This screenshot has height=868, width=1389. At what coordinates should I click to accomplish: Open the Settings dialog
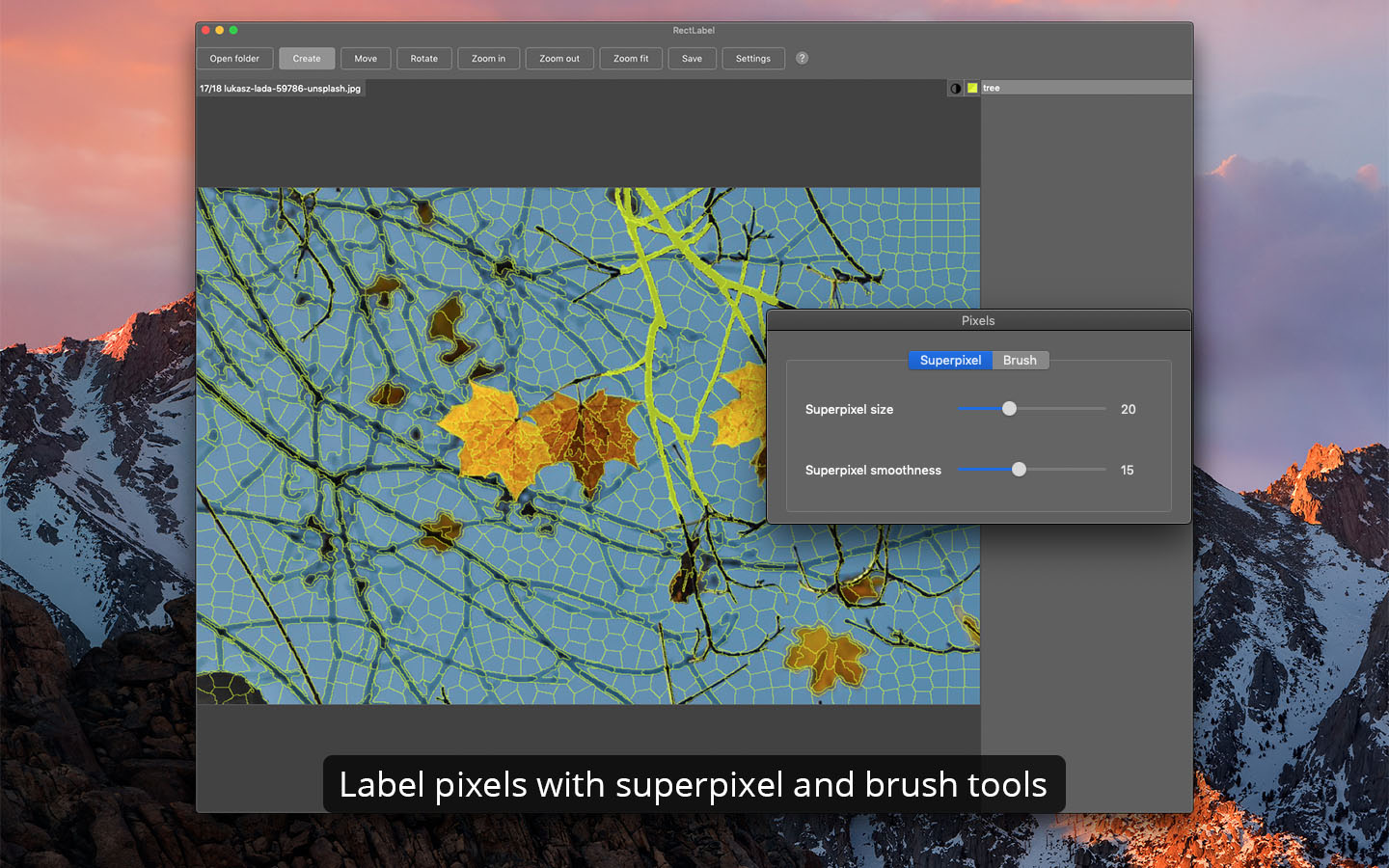point(752,59)
